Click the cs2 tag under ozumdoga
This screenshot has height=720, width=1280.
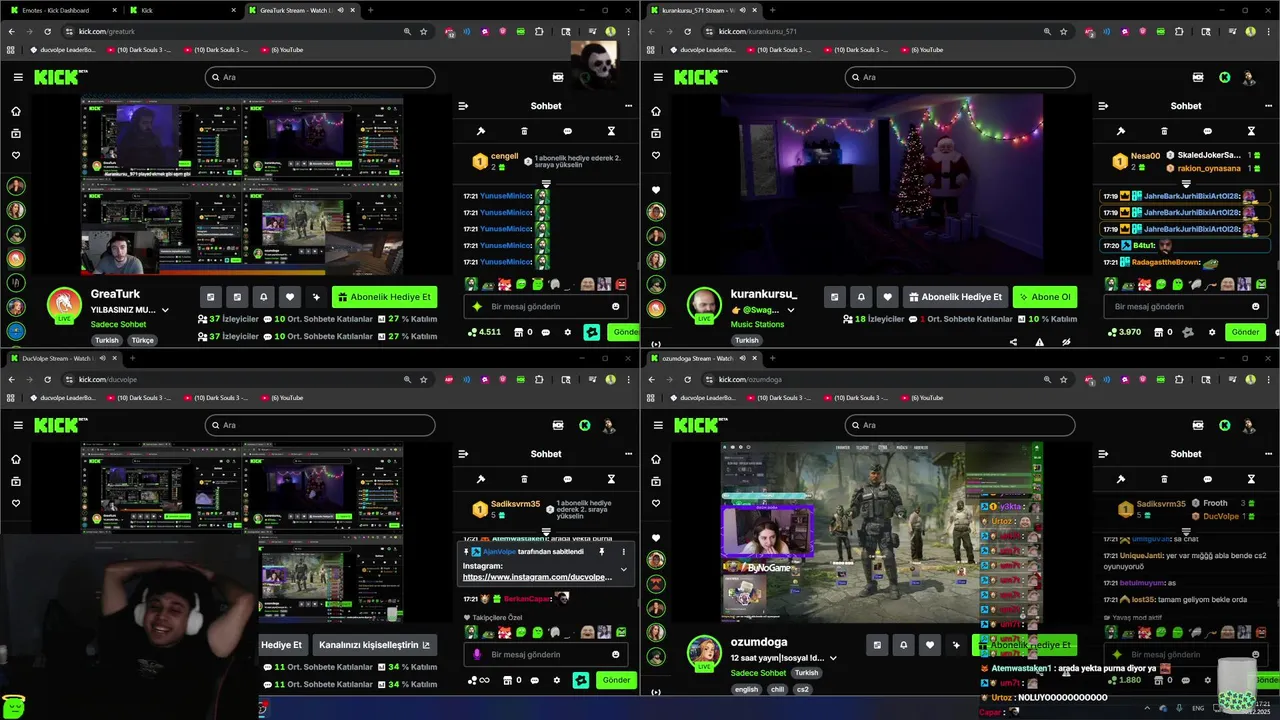tap(803, 689)
